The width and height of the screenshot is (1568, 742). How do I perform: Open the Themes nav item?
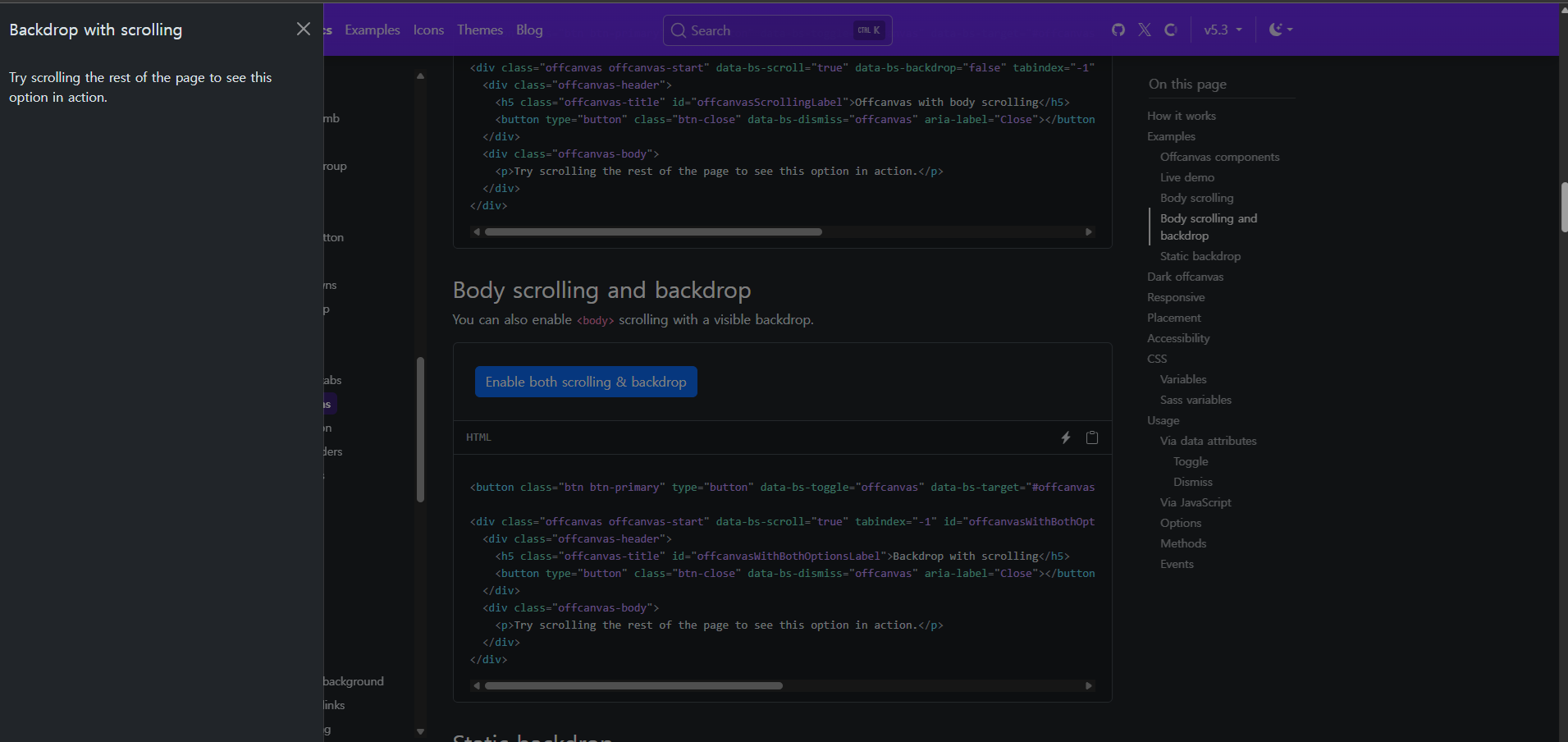pyautogui.click(x=480, y=30)
